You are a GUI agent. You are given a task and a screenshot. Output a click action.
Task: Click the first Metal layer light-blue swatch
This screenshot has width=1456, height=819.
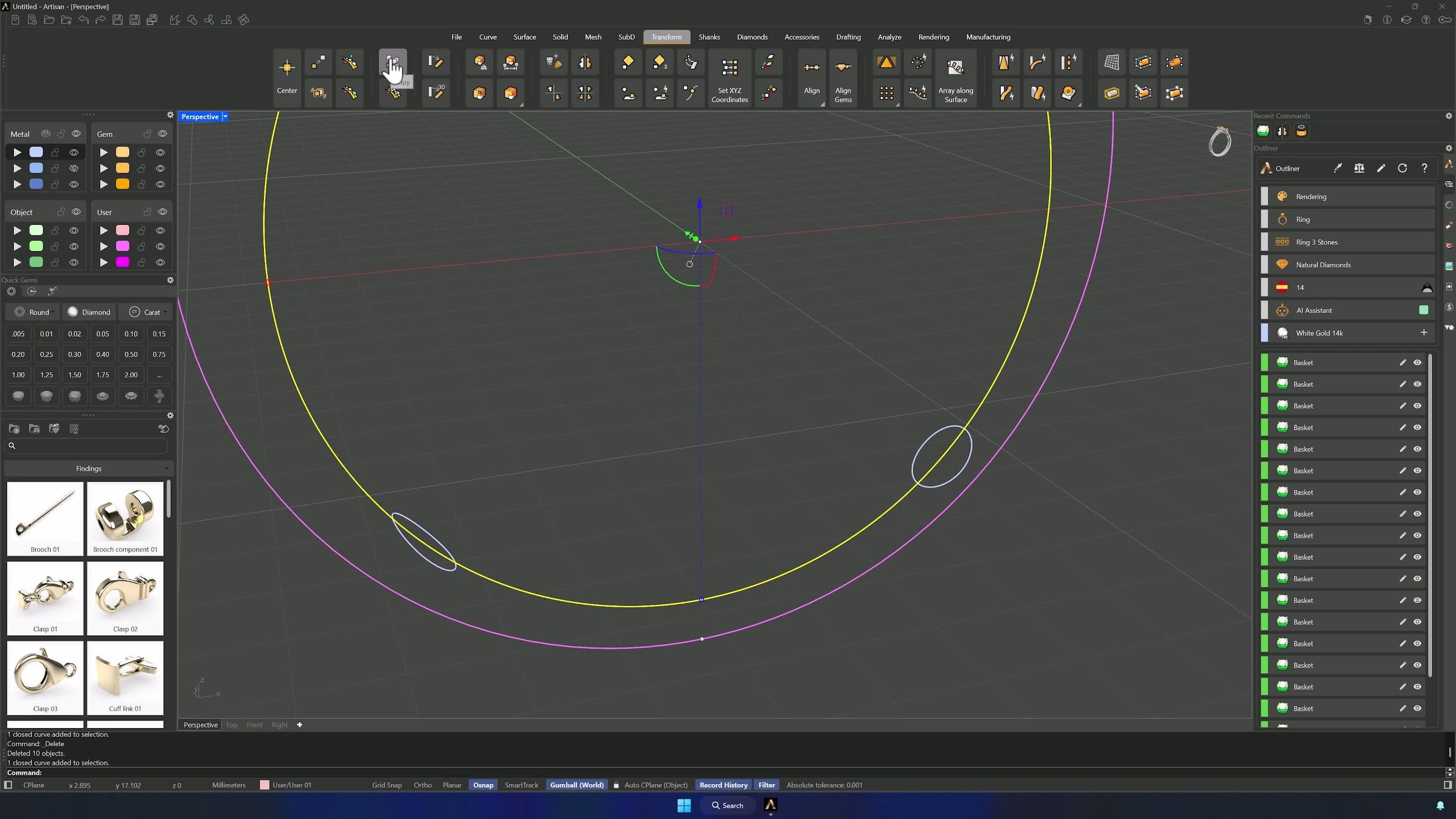[36, 152]
